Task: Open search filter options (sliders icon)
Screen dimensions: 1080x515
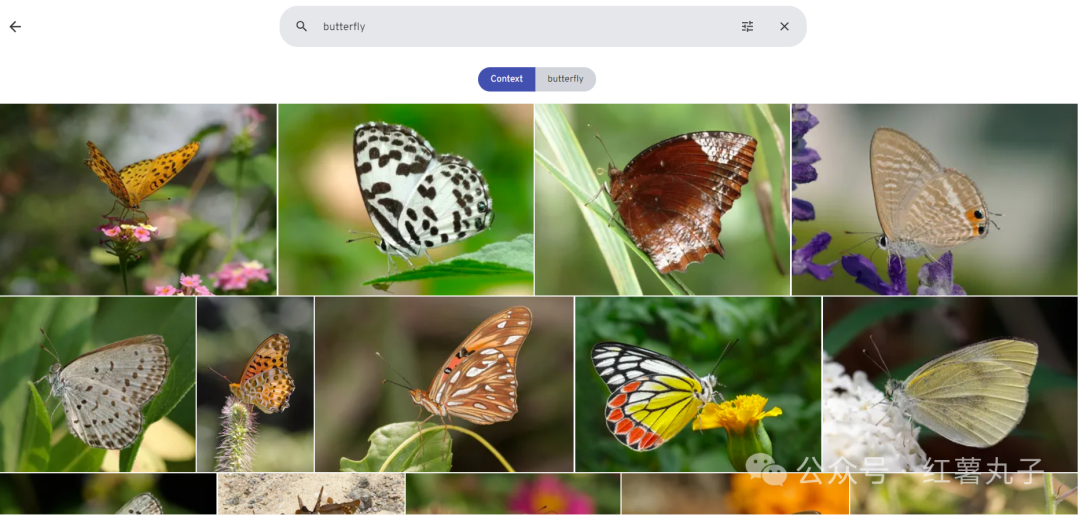Action: tap(747, 26)
